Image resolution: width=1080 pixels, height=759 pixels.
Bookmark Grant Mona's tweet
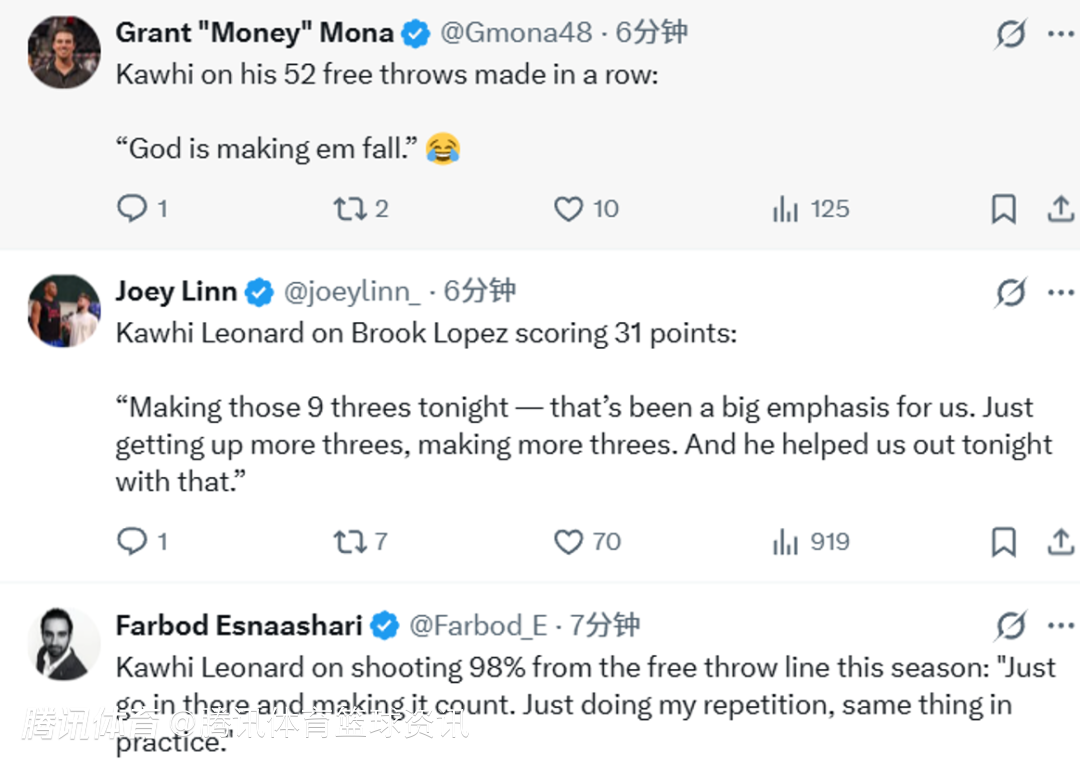tap(1003, 208)
